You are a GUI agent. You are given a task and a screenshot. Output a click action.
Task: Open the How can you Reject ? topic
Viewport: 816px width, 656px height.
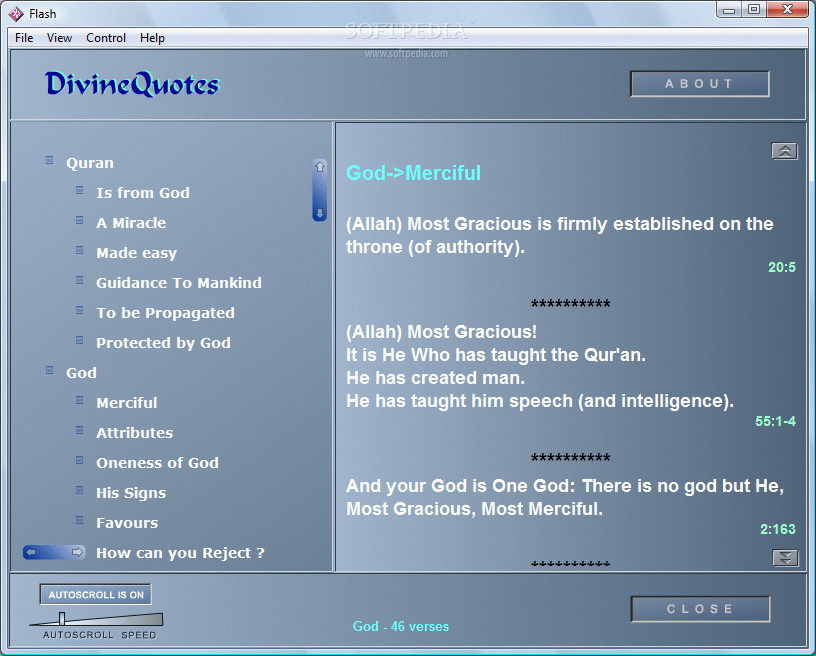pos(181,553)
